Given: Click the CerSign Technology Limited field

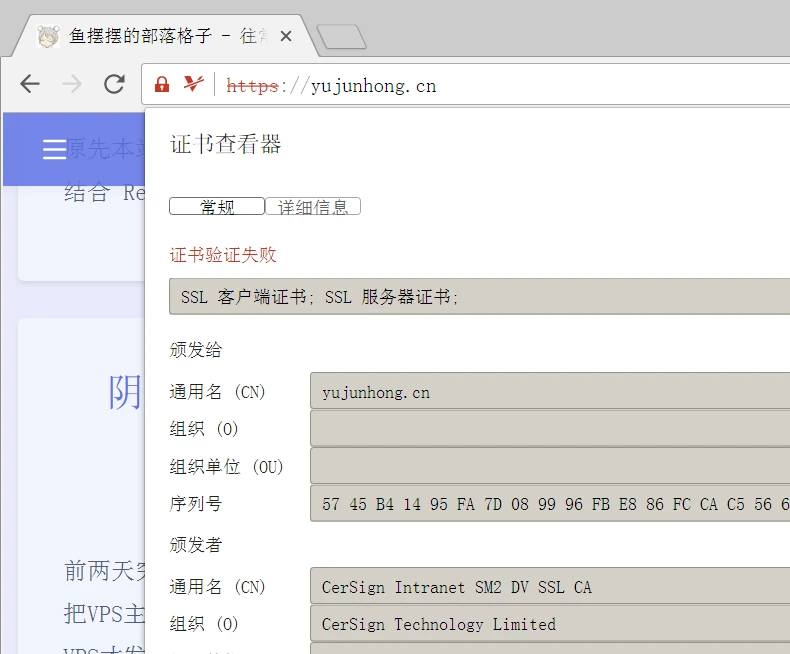Looking at the screenshot, I should pyautogui.click(x=550, y=624).
